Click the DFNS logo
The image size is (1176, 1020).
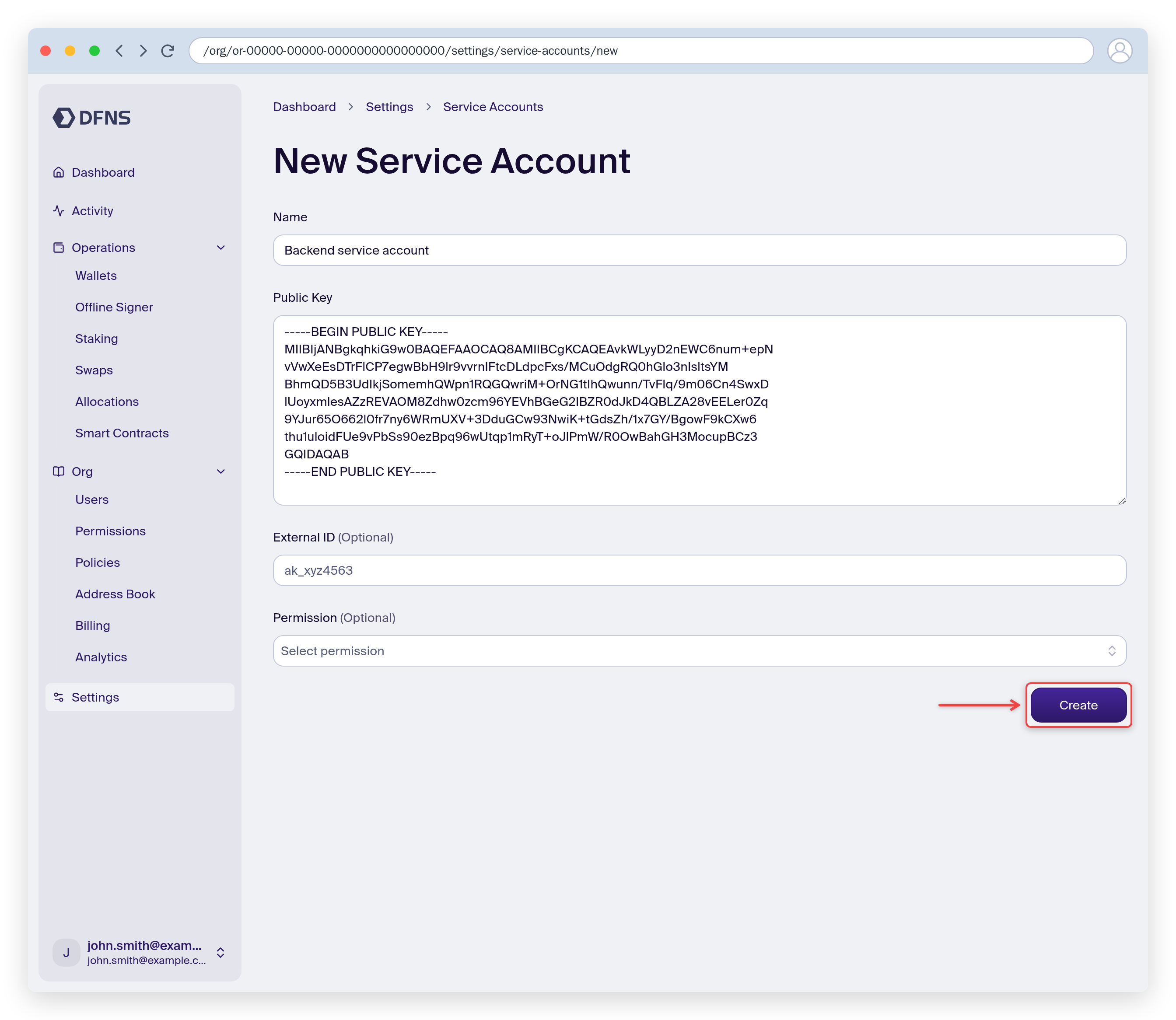click(91, 118)
